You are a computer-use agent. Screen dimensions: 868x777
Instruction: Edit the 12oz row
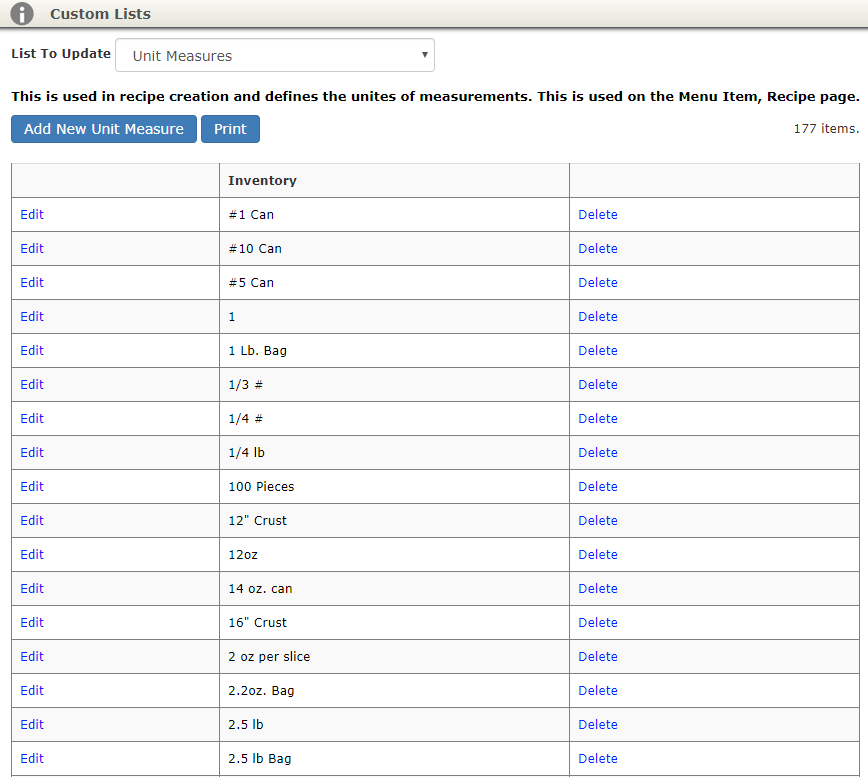pyautogui.click(x=32, y=555)
